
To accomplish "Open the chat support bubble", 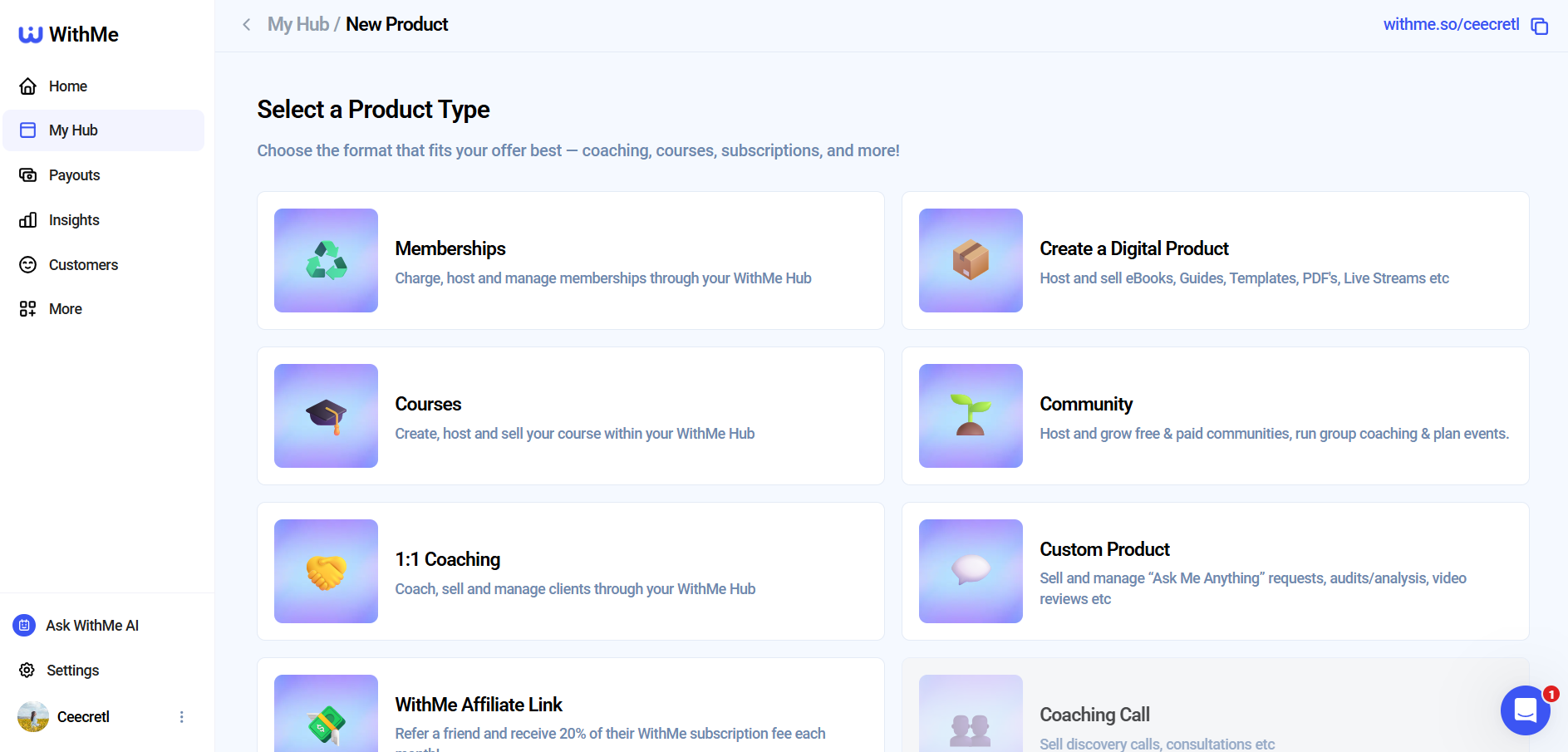I will click(1525, 710).
